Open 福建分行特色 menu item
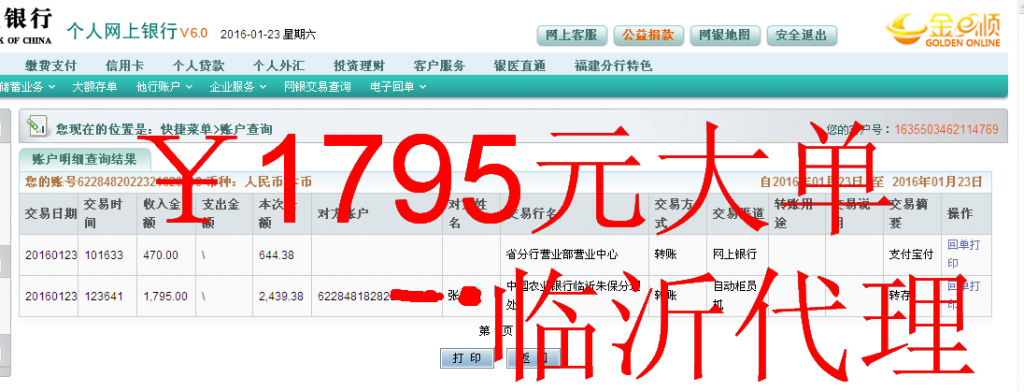This screenshot has width=1024, height=392. (613, 65)
